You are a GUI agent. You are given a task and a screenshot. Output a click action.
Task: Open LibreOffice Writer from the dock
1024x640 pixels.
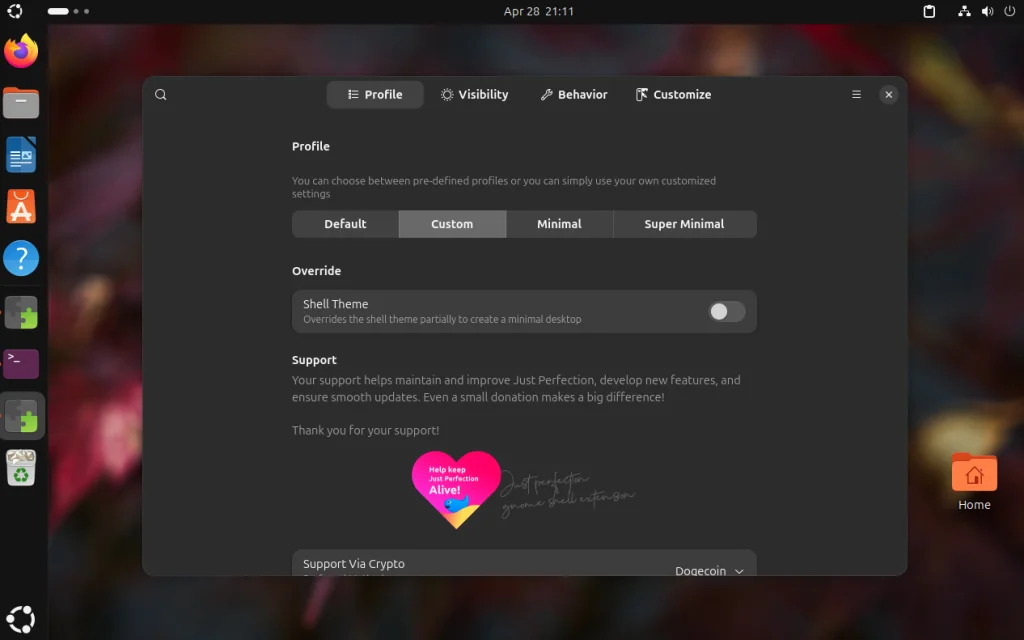click(21, 155)
